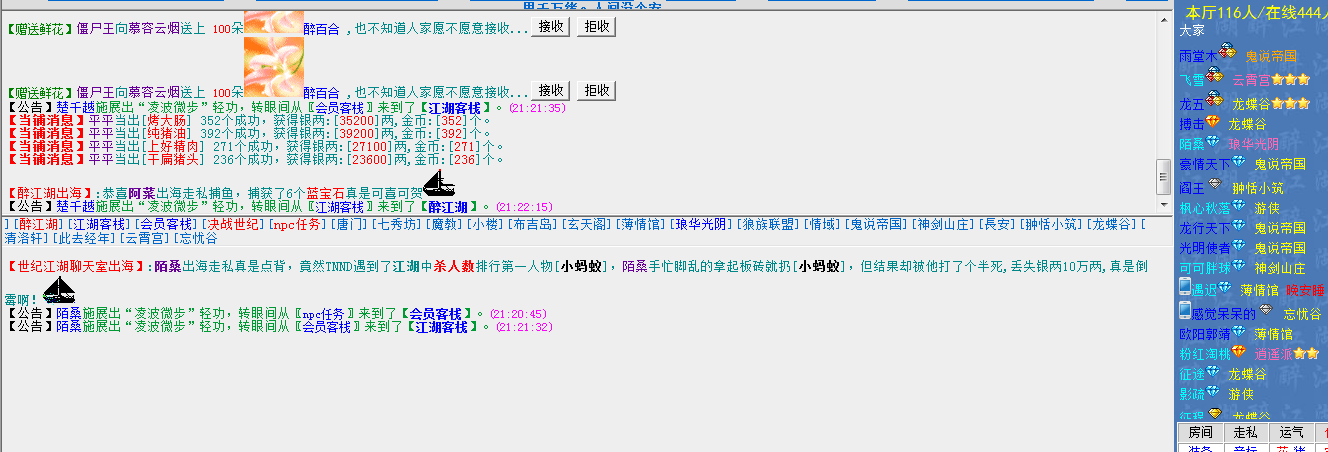Switch to the 房间 tab
This screenshot has width=1328, height=452.
(1200, 433)
